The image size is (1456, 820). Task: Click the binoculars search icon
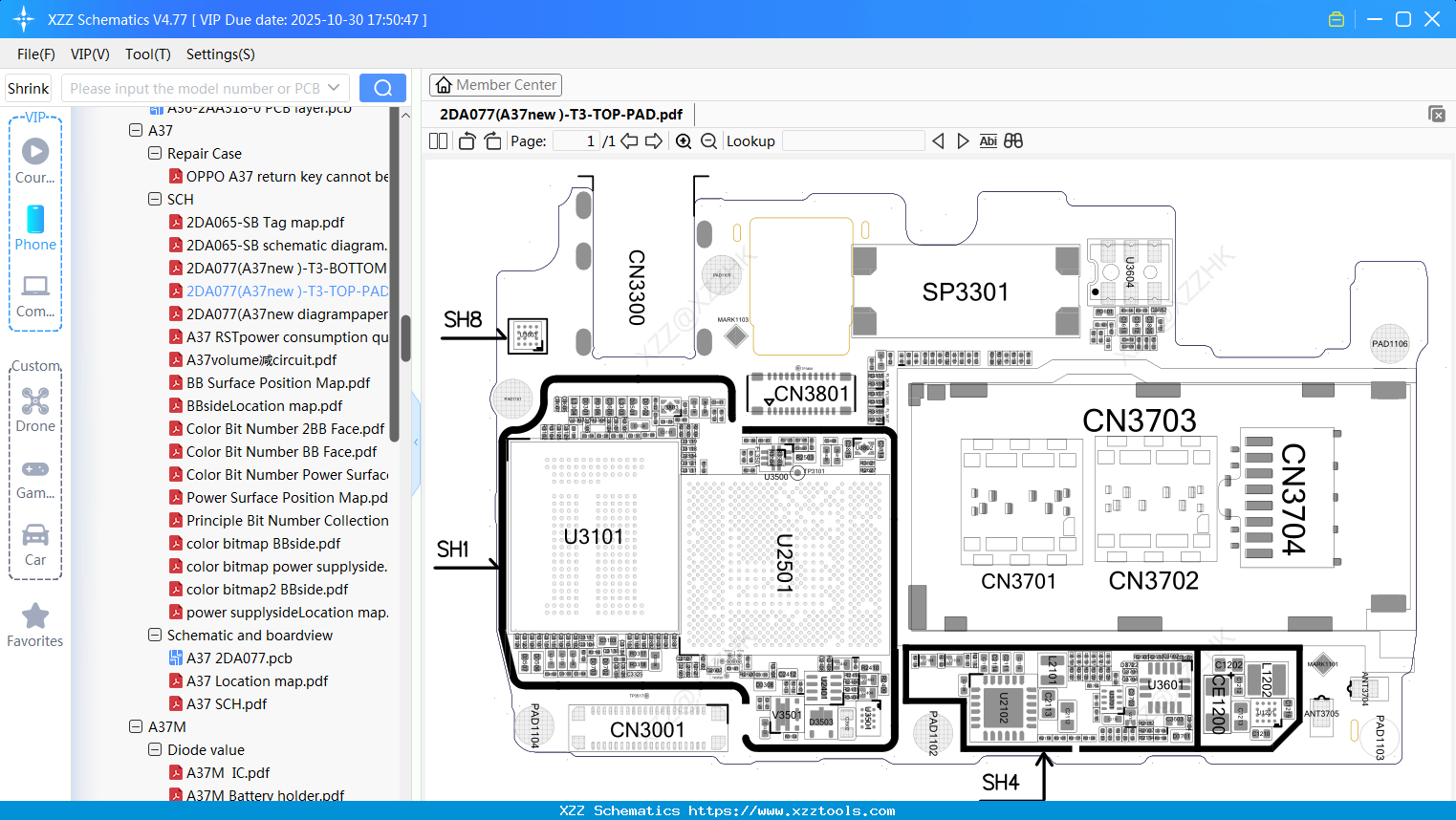pyautogui.click(x=1013, y=140)
